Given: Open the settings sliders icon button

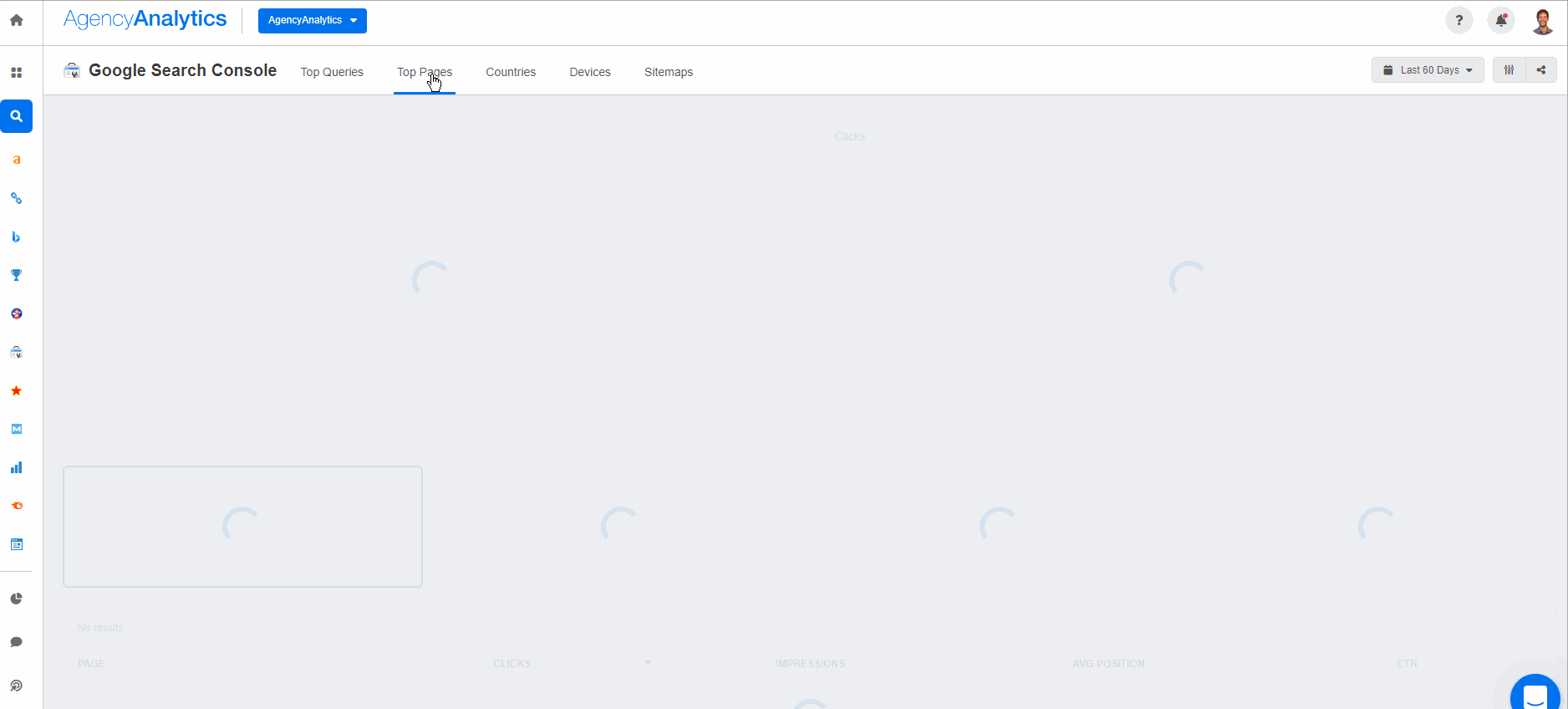Looking at the screenshot, I should click(1509, 70).
